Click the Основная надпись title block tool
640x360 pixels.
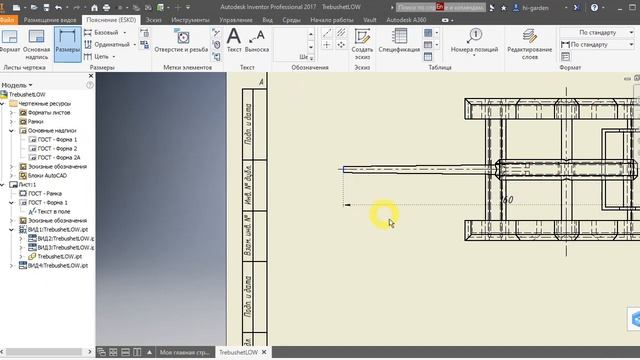click(x=36, y=44)
